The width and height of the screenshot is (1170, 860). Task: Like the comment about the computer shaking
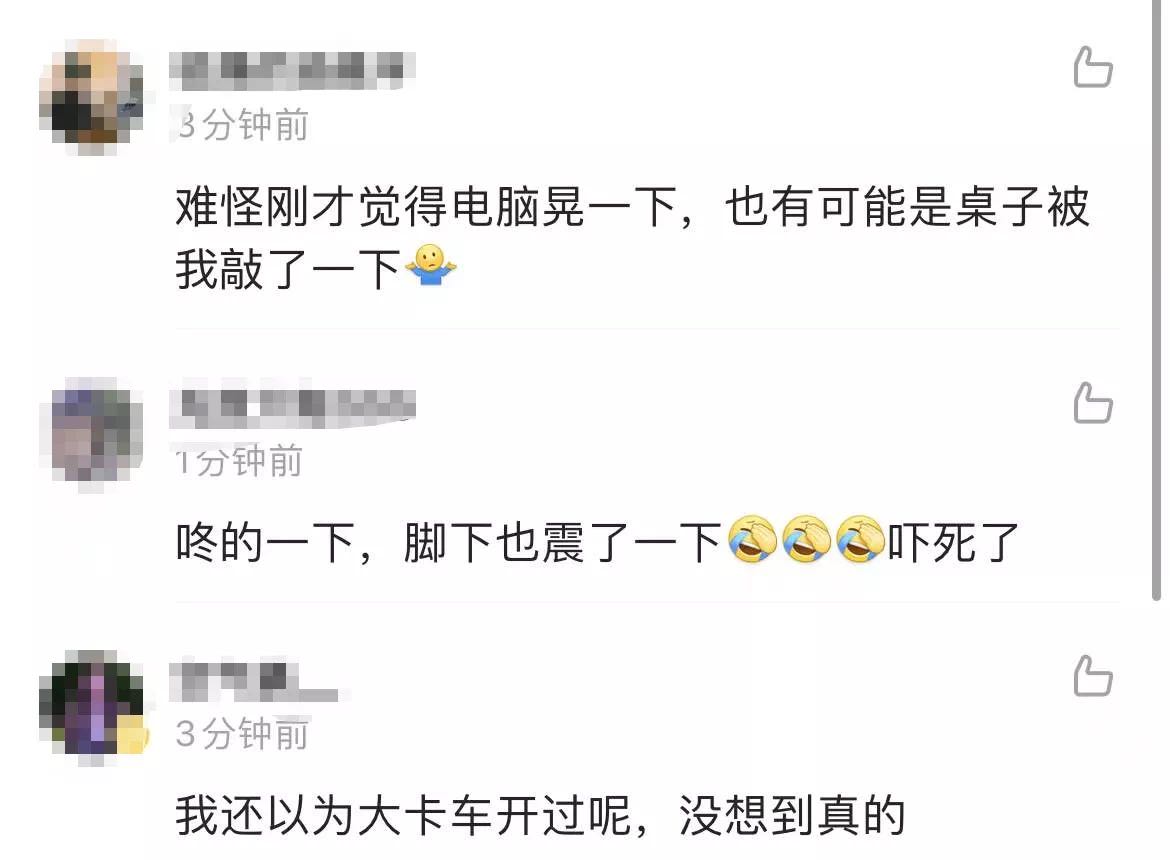click(x=1093, y=67)
